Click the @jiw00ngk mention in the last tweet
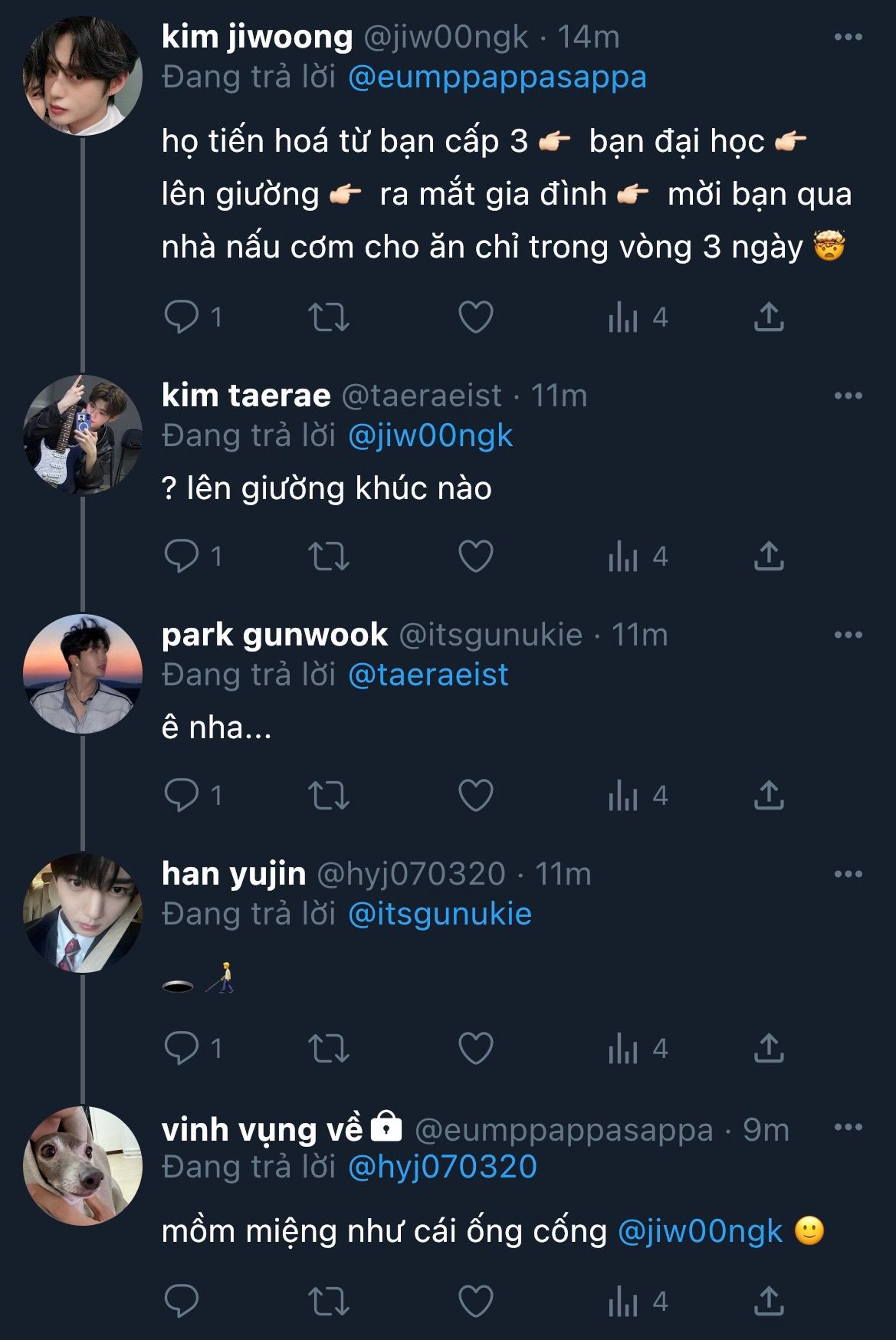Viewport: 896px width, 1340px height. point(700,1231)
